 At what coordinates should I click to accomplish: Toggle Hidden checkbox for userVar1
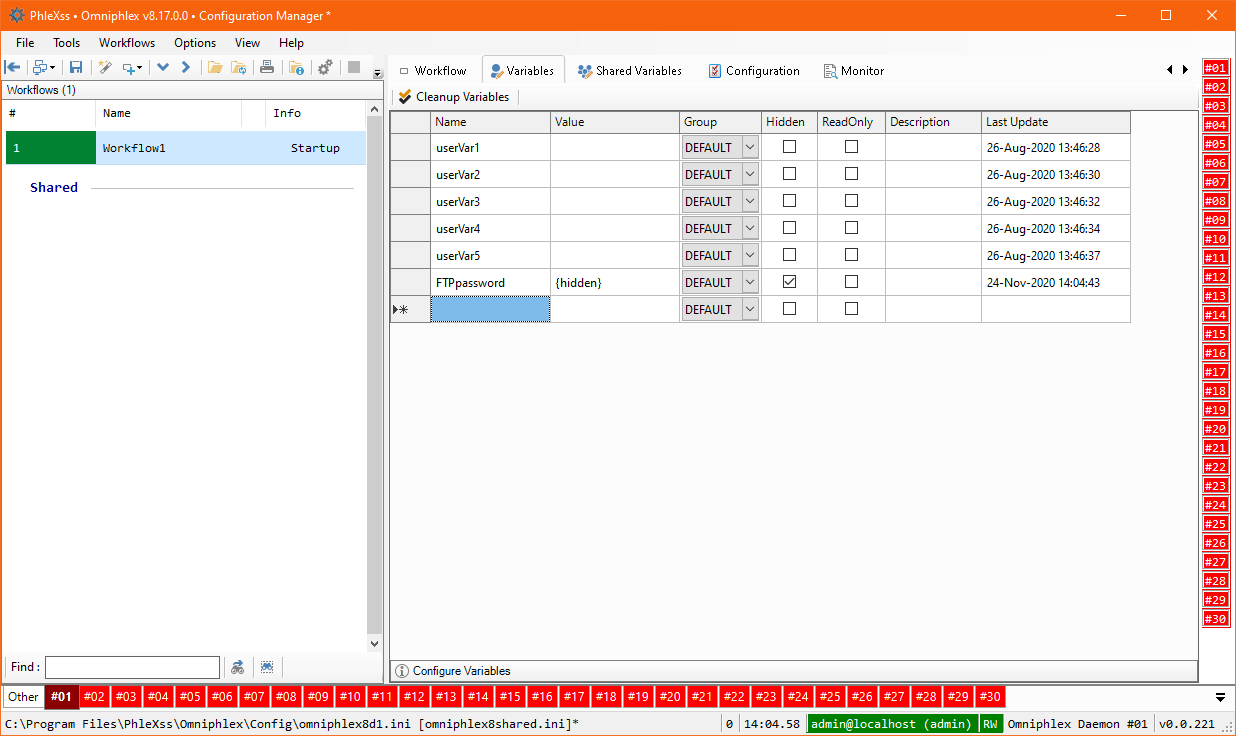[x=789, y=147]
